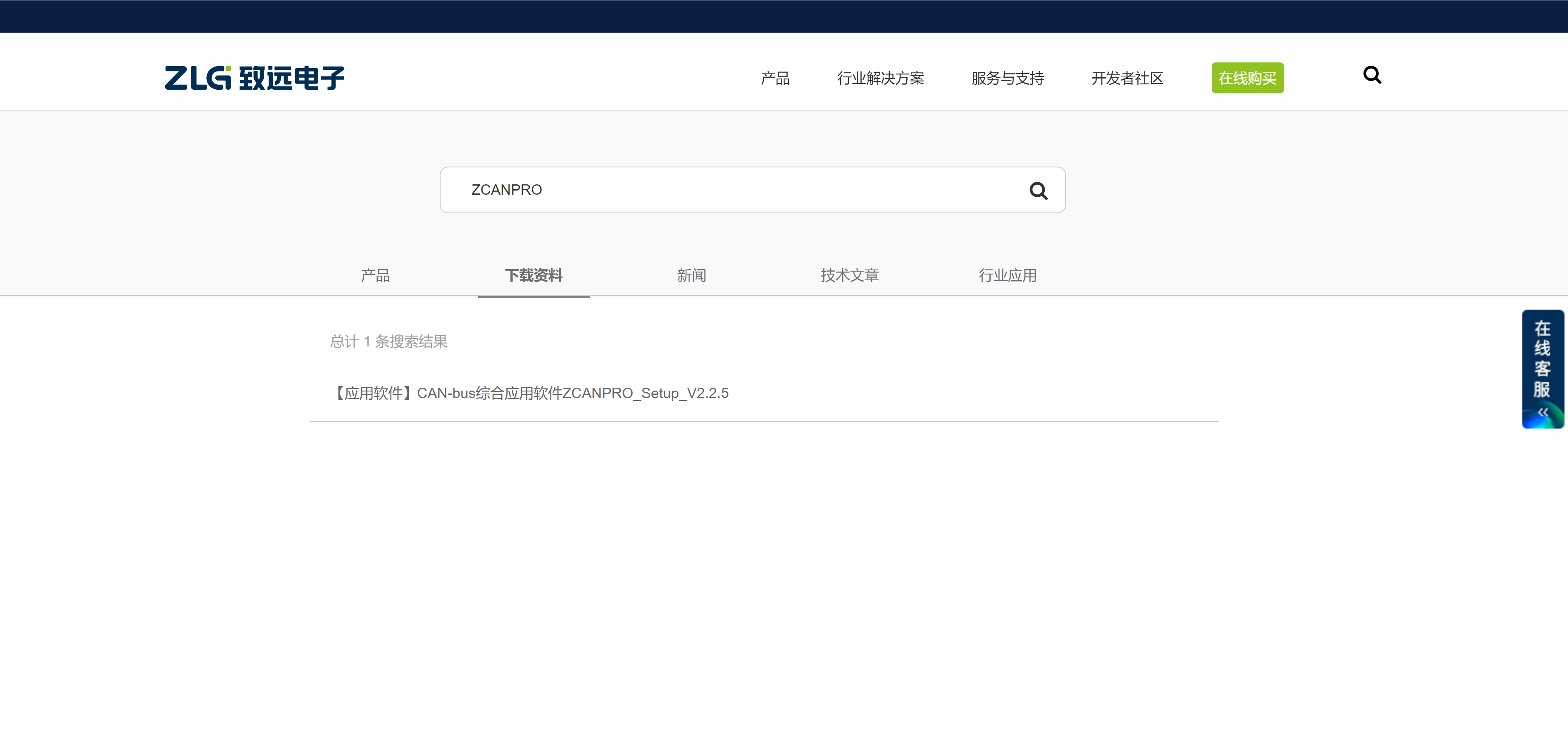Image resolution: width=1568 pixels, height=737 pixels.
Task: Select the 下载资料 results tab
Action: pyautogui.click(x=533, y=276)
